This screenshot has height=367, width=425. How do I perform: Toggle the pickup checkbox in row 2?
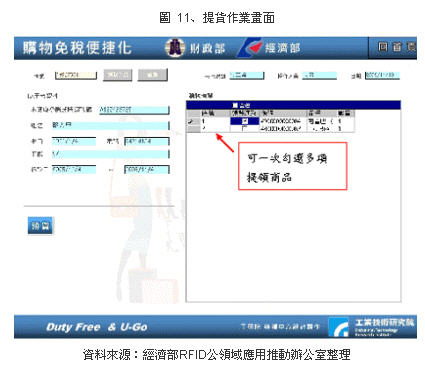[245, 128]
